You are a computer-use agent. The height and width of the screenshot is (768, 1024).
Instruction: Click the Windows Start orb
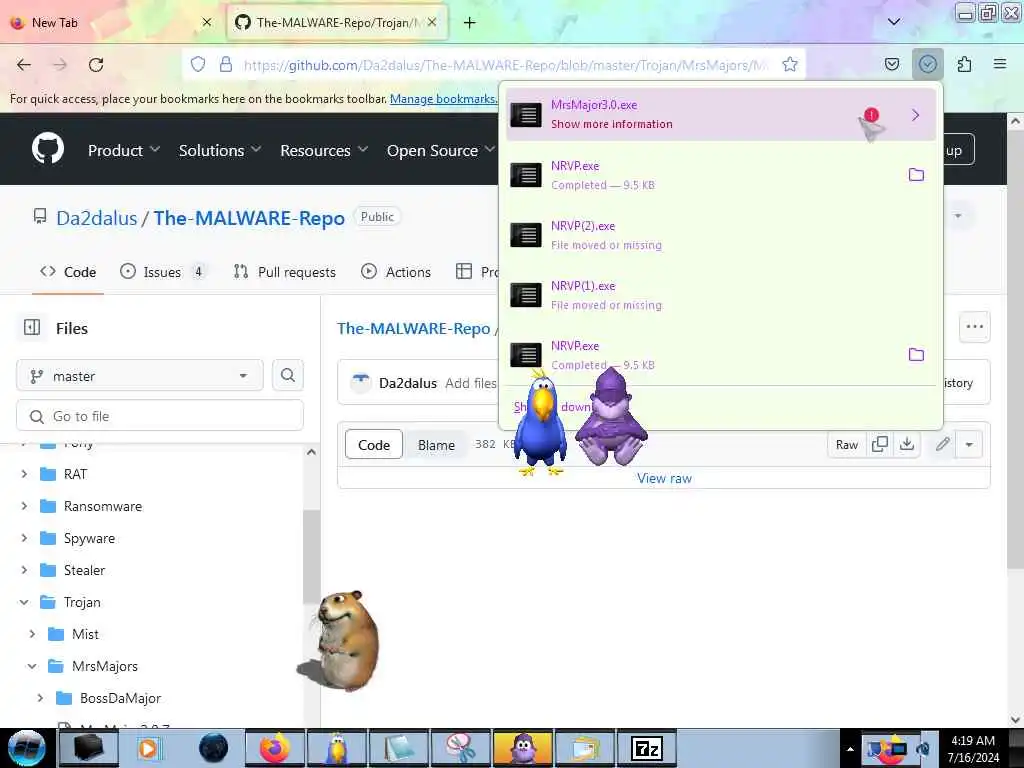26,748
